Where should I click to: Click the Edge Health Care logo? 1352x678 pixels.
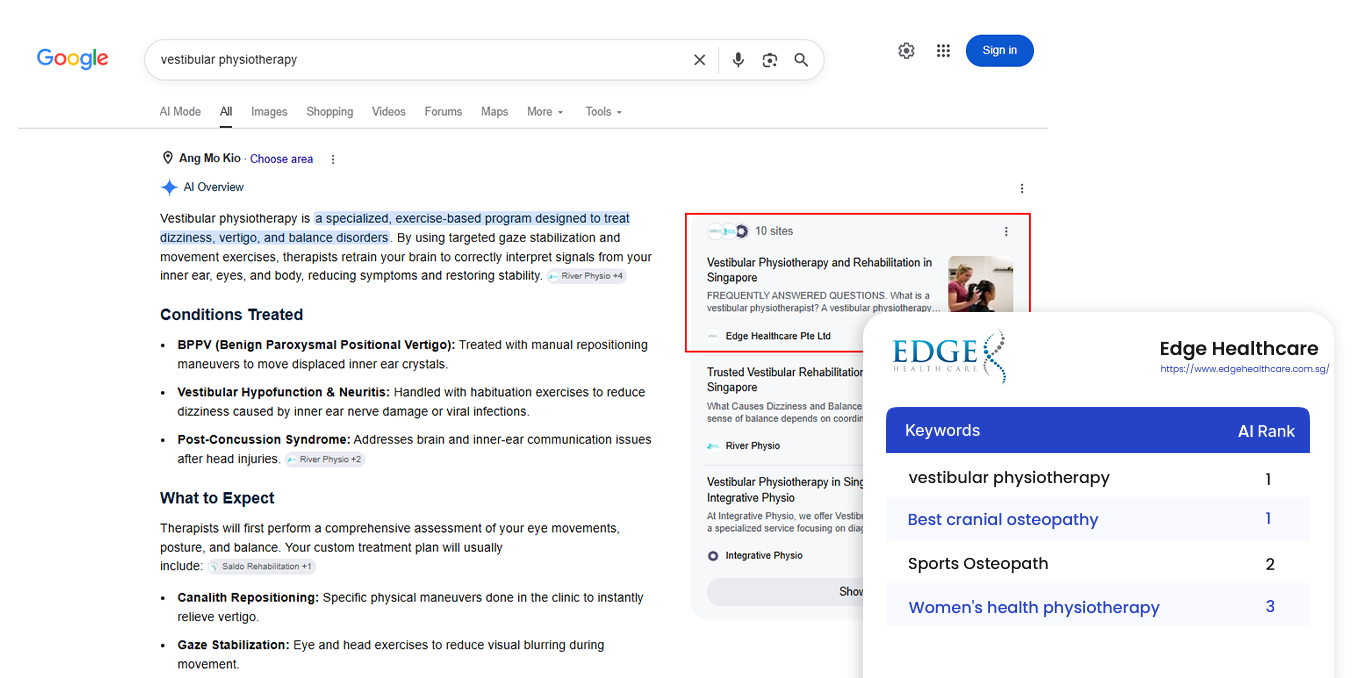(949, 356)
